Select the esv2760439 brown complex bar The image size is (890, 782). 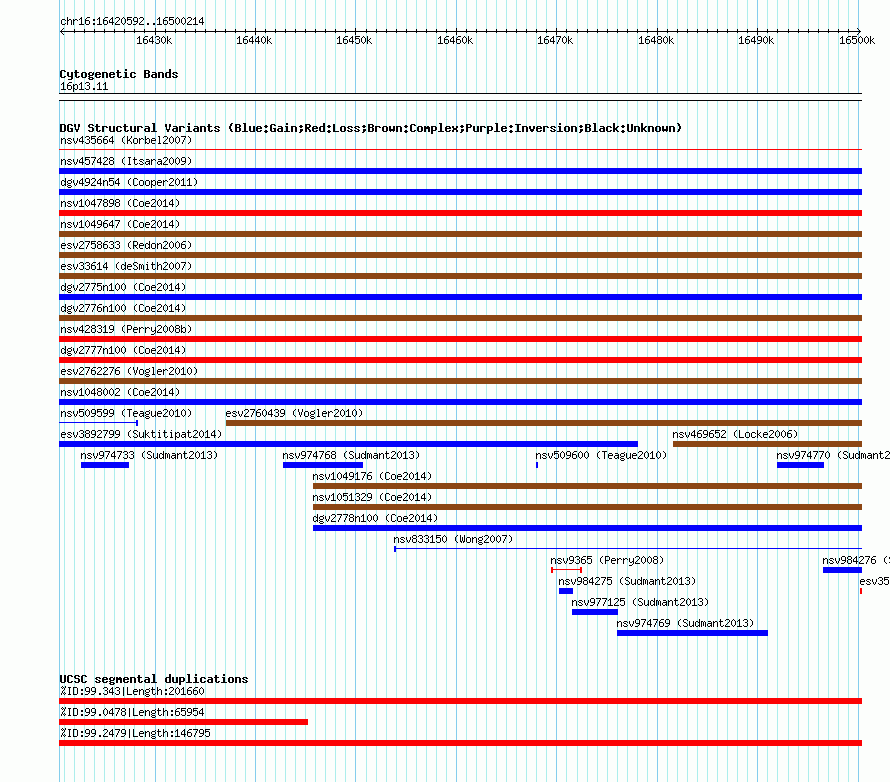[x=544, y=423]
